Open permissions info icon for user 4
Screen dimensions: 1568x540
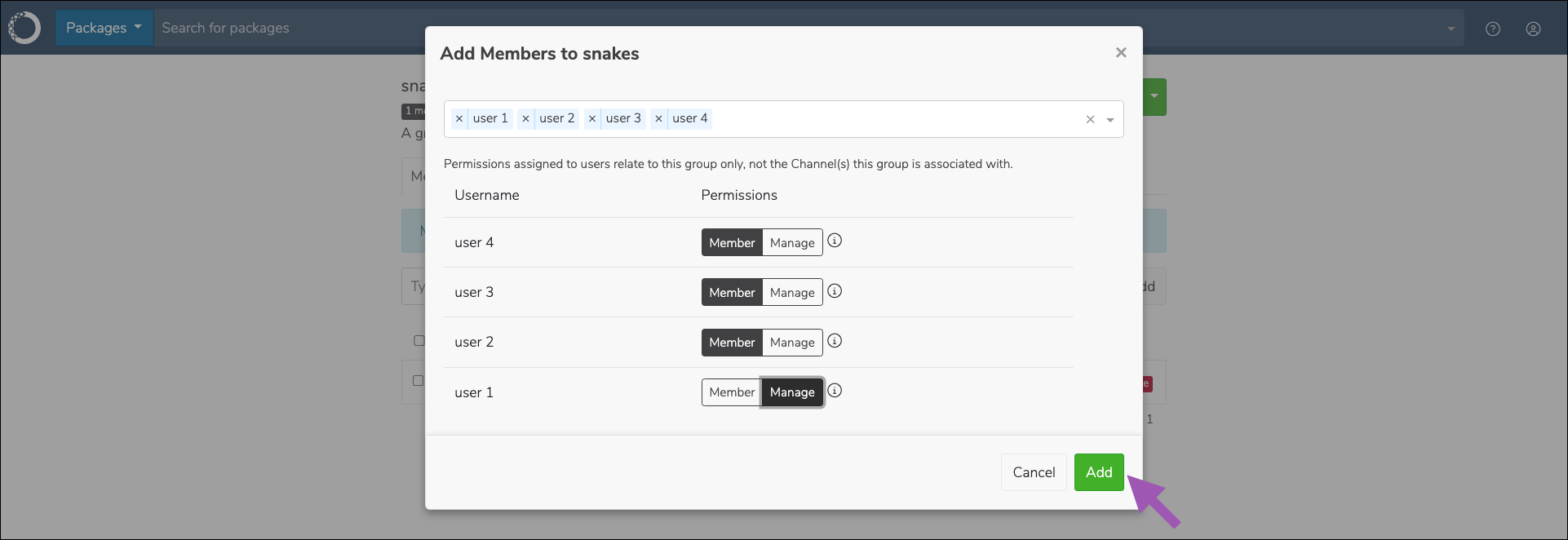click(835, 241)
